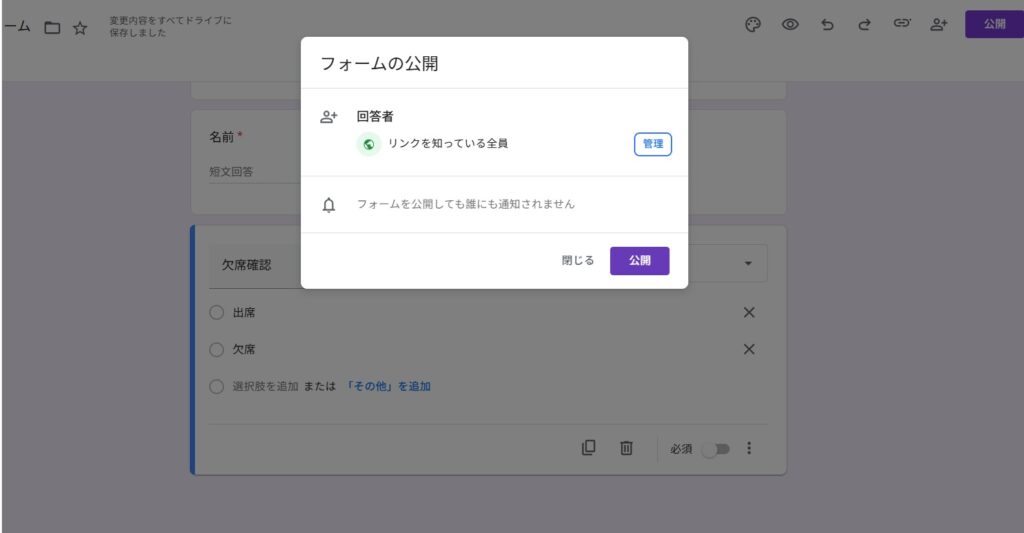Open the theme customization palette icon
The width and height of the screenshot is (1024, 533).
pyautogui.click(x=753, y=25)
